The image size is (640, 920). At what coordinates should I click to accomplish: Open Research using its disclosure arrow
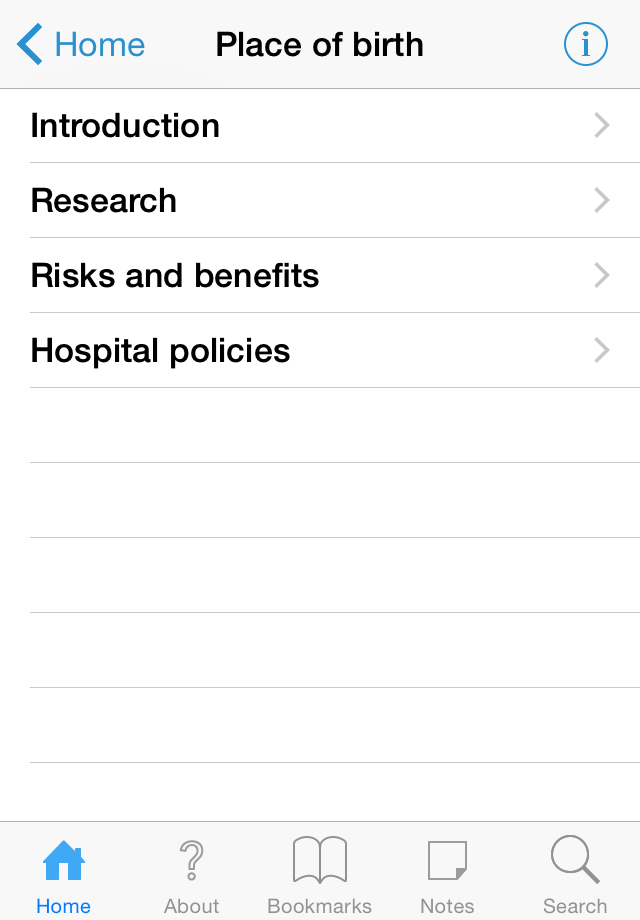pos(600,200)
